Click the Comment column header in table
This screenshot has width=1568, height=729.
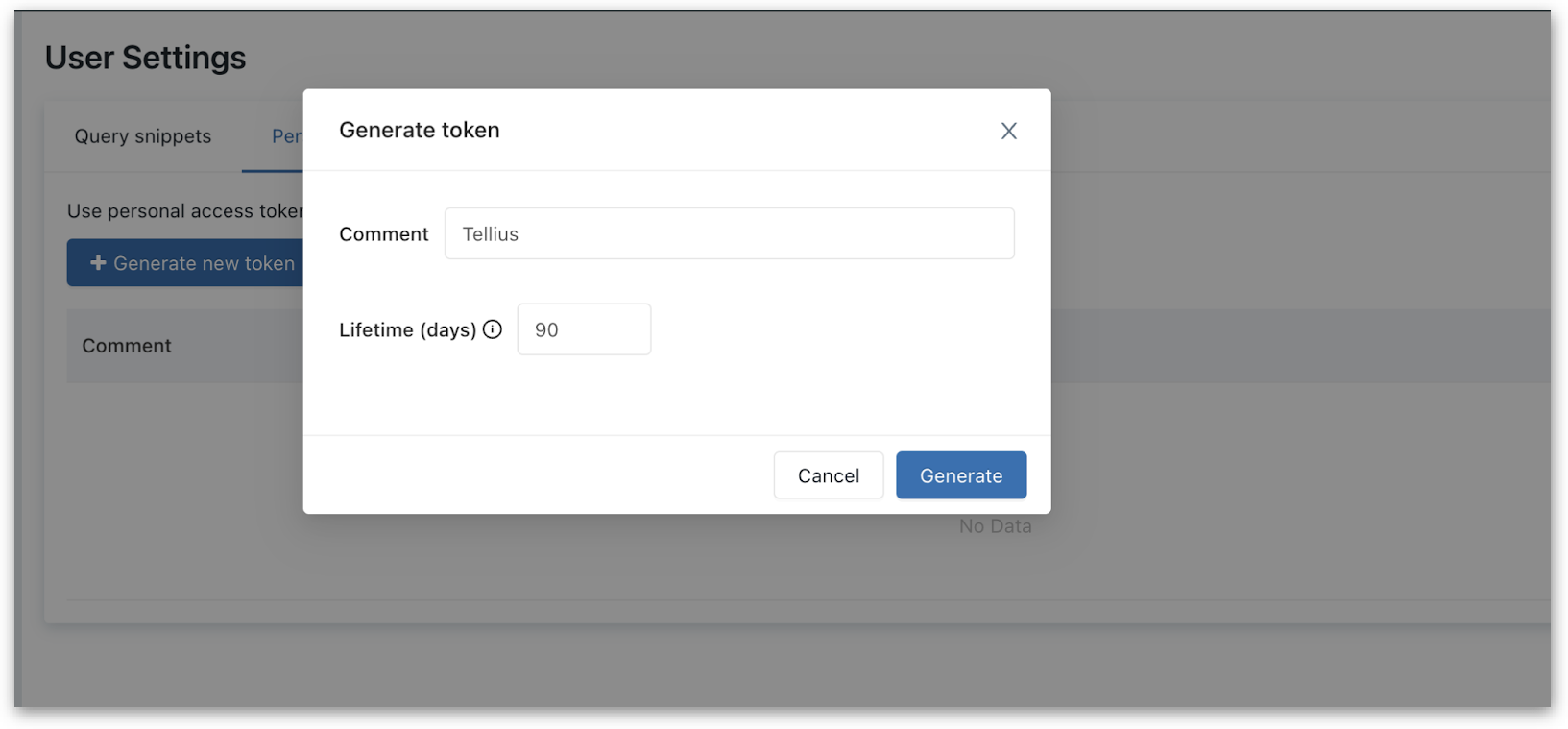point(127,346)
